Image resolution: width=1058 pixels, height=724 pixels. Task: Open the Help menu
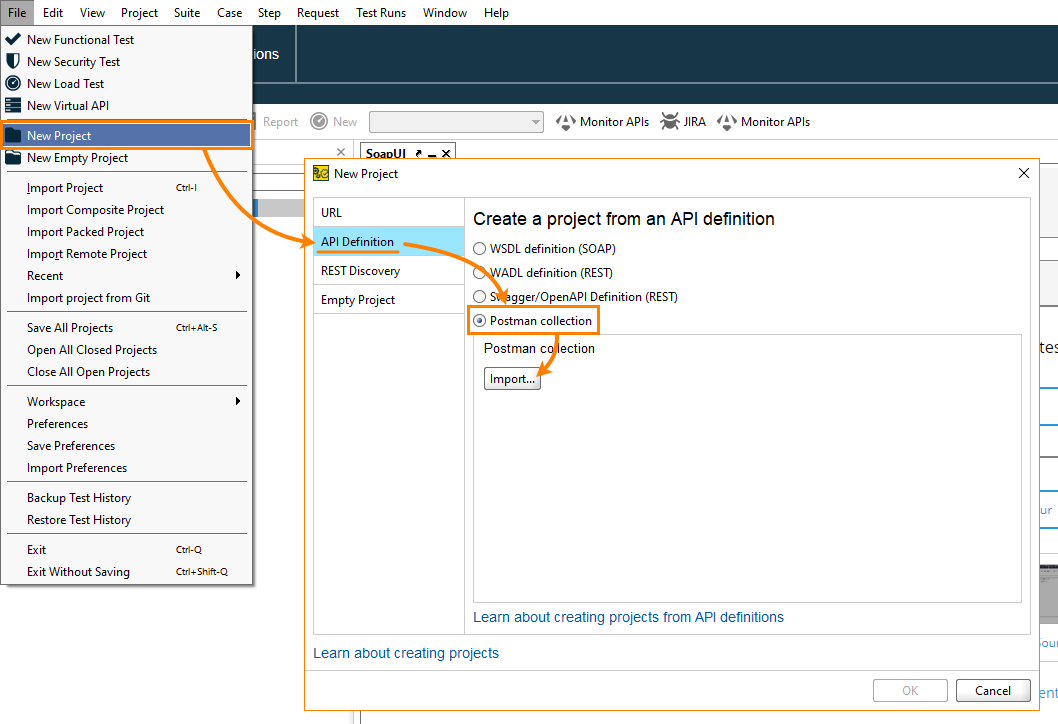click(x=495, y=12)
